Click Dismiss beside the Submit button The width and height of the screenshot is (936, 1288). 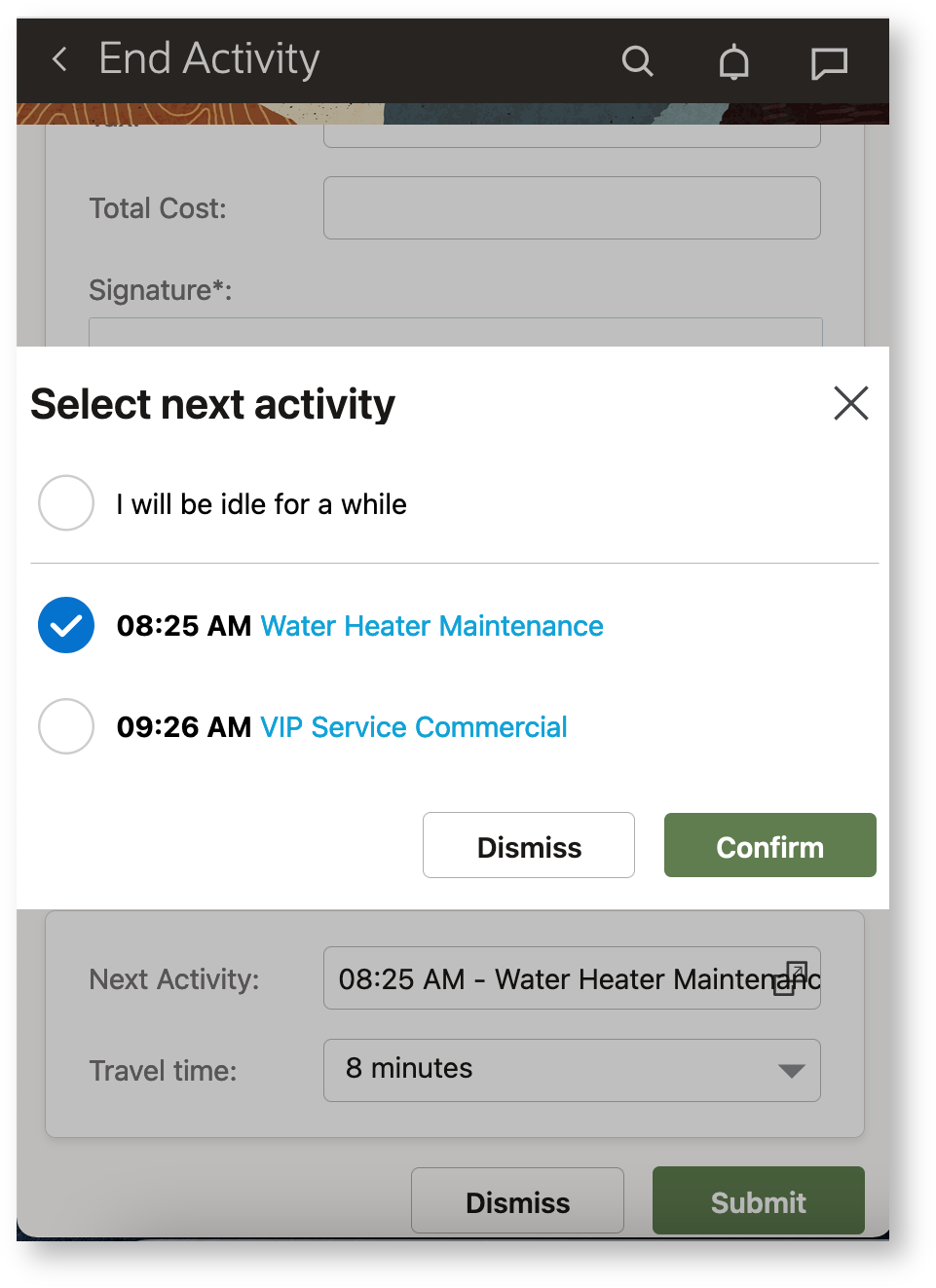coord(517,1201)
